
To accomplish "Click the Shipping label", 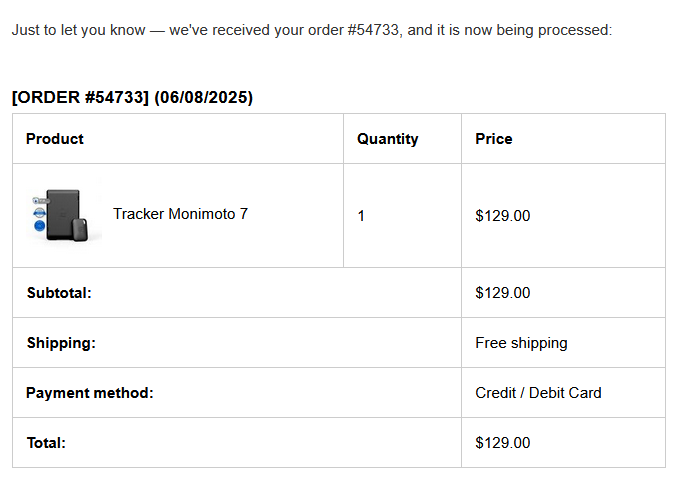I will point(61,343).
